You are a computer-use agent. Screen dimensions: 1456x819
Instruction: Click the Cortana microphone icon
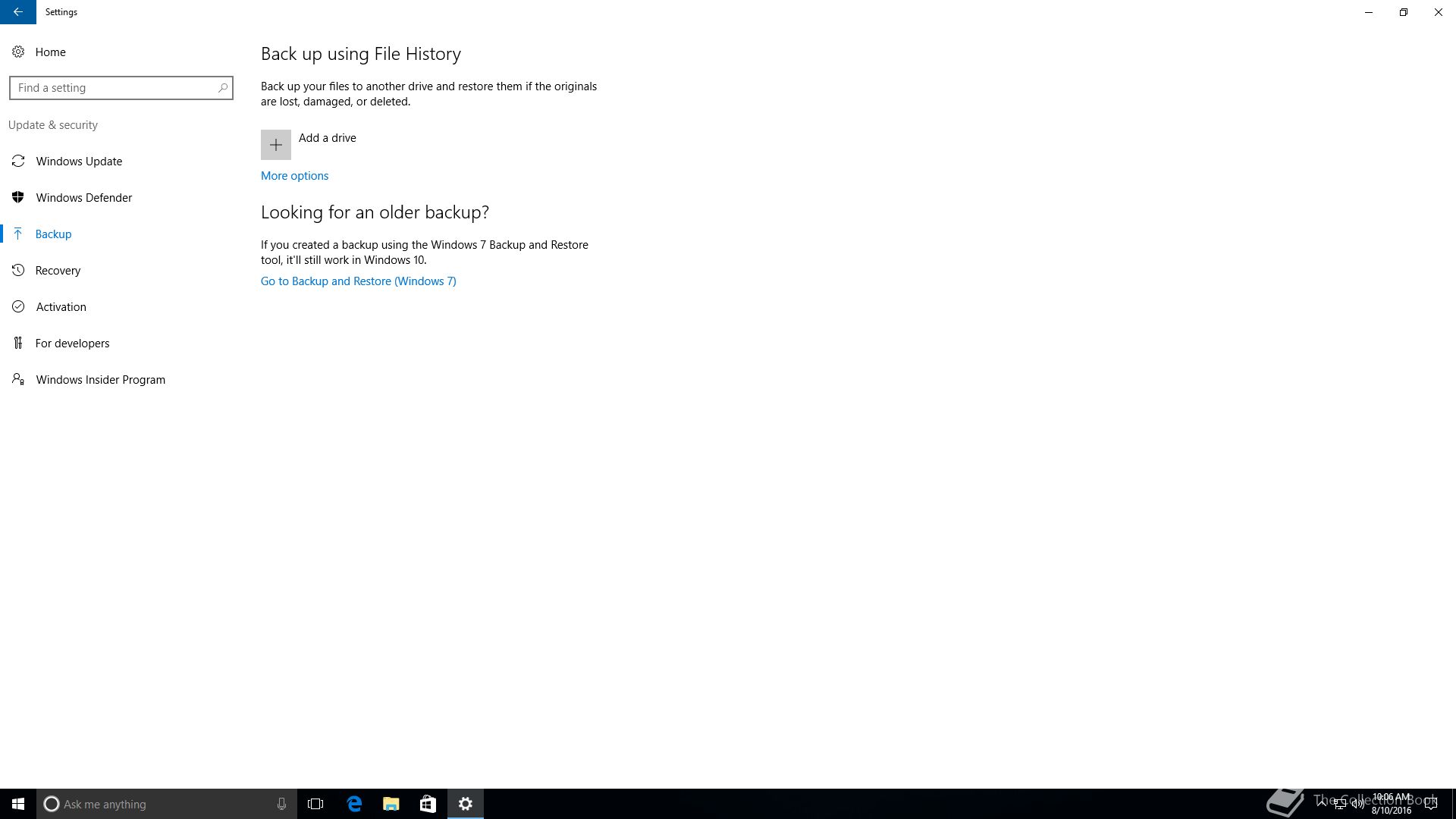281,804
